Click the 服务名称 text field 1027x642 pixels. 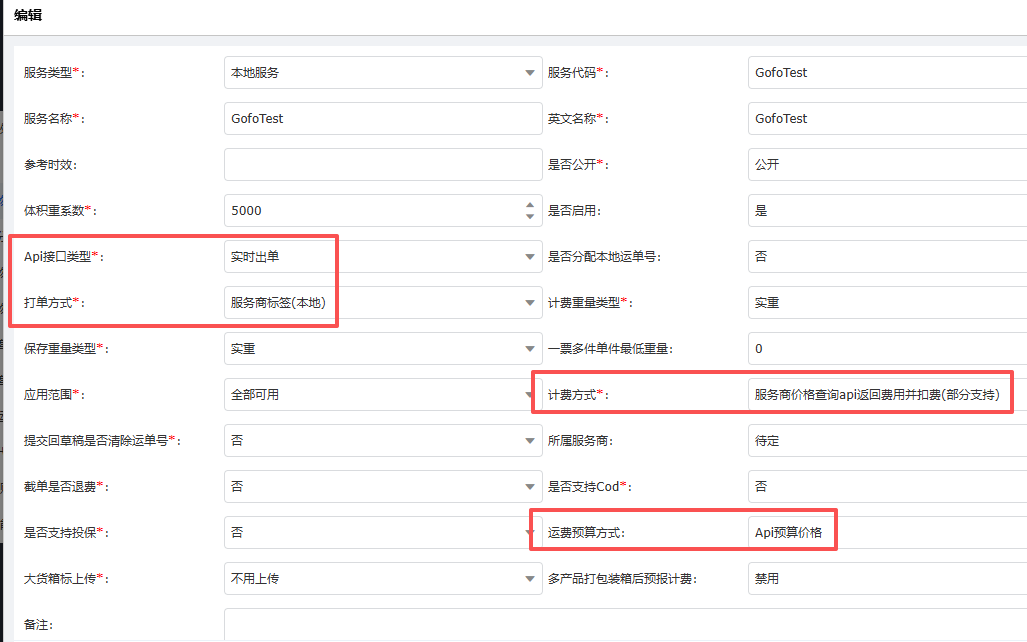click(x=382, y=119)
